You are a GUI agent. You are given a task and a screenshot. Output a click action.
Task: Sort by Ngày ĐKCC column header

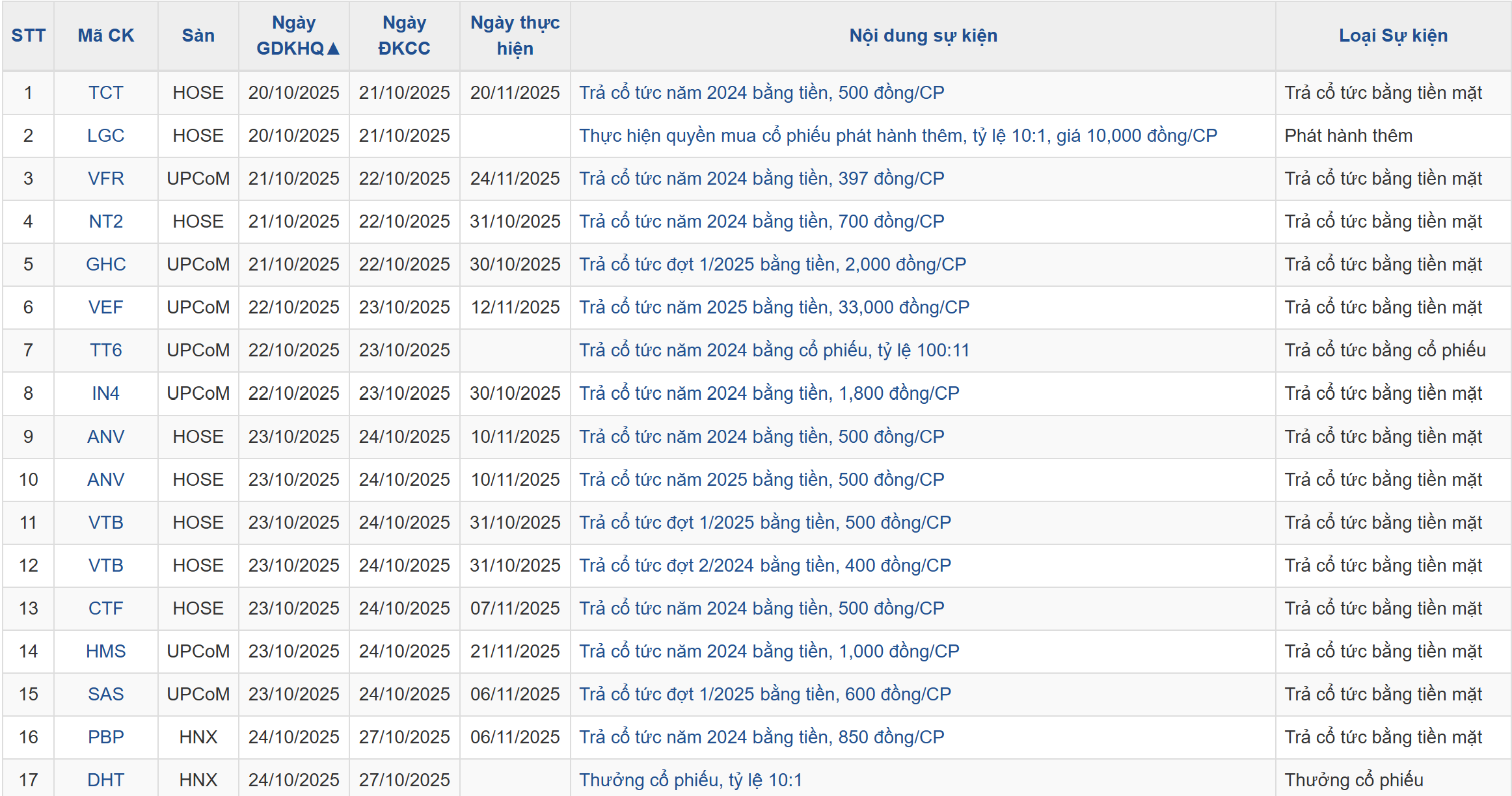[404, 36]
